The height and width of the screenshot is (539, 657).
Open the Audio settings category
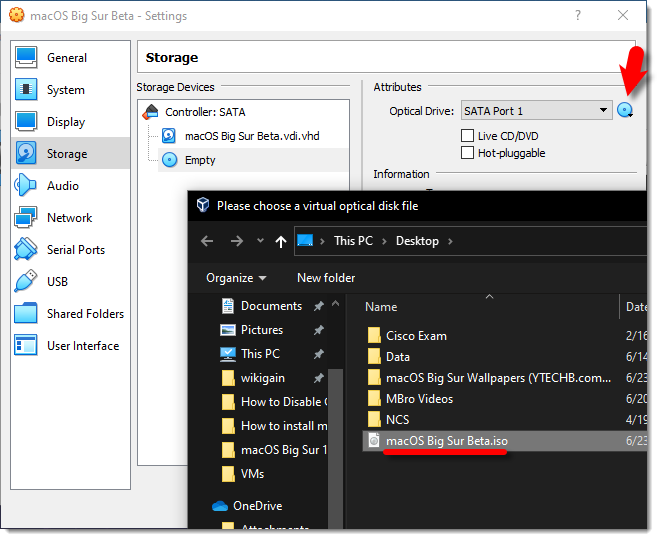click(x=70, y=185)
